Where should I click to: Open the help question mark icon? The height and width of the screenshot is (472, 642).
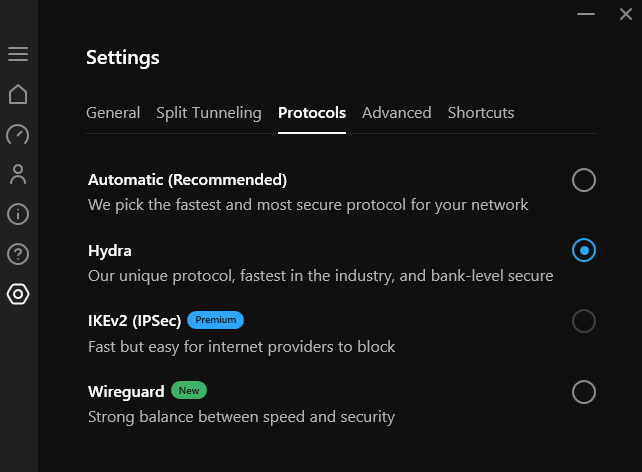click(18, 254)
